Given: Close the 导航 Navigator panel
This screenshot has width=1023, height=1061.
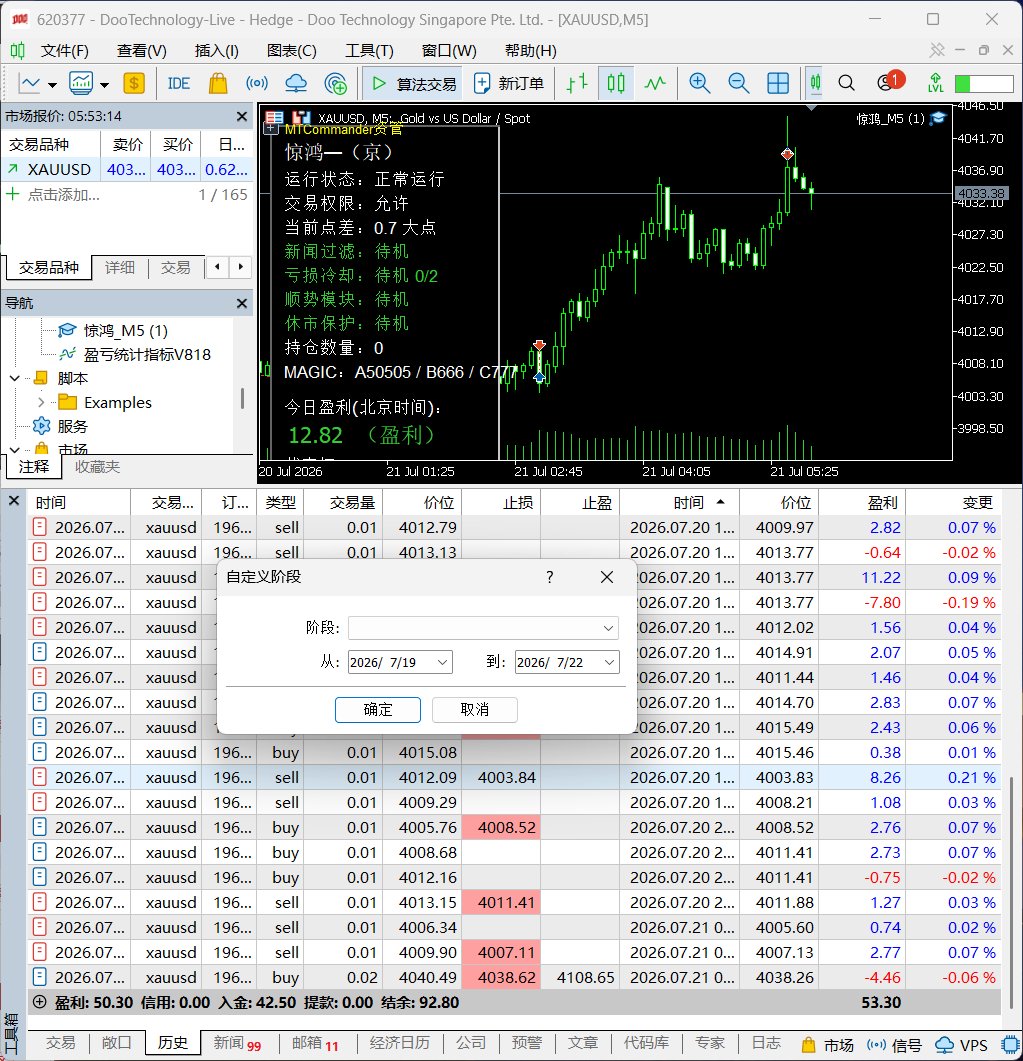Looking at the screenshot, I should click(242, 303).
